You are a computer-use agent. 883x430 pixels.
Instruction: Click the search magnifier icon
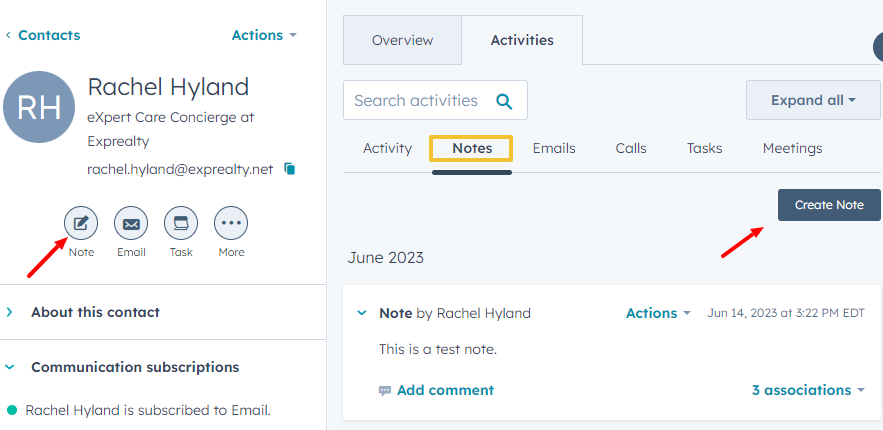pyautogui.click(x=504, y=101)
